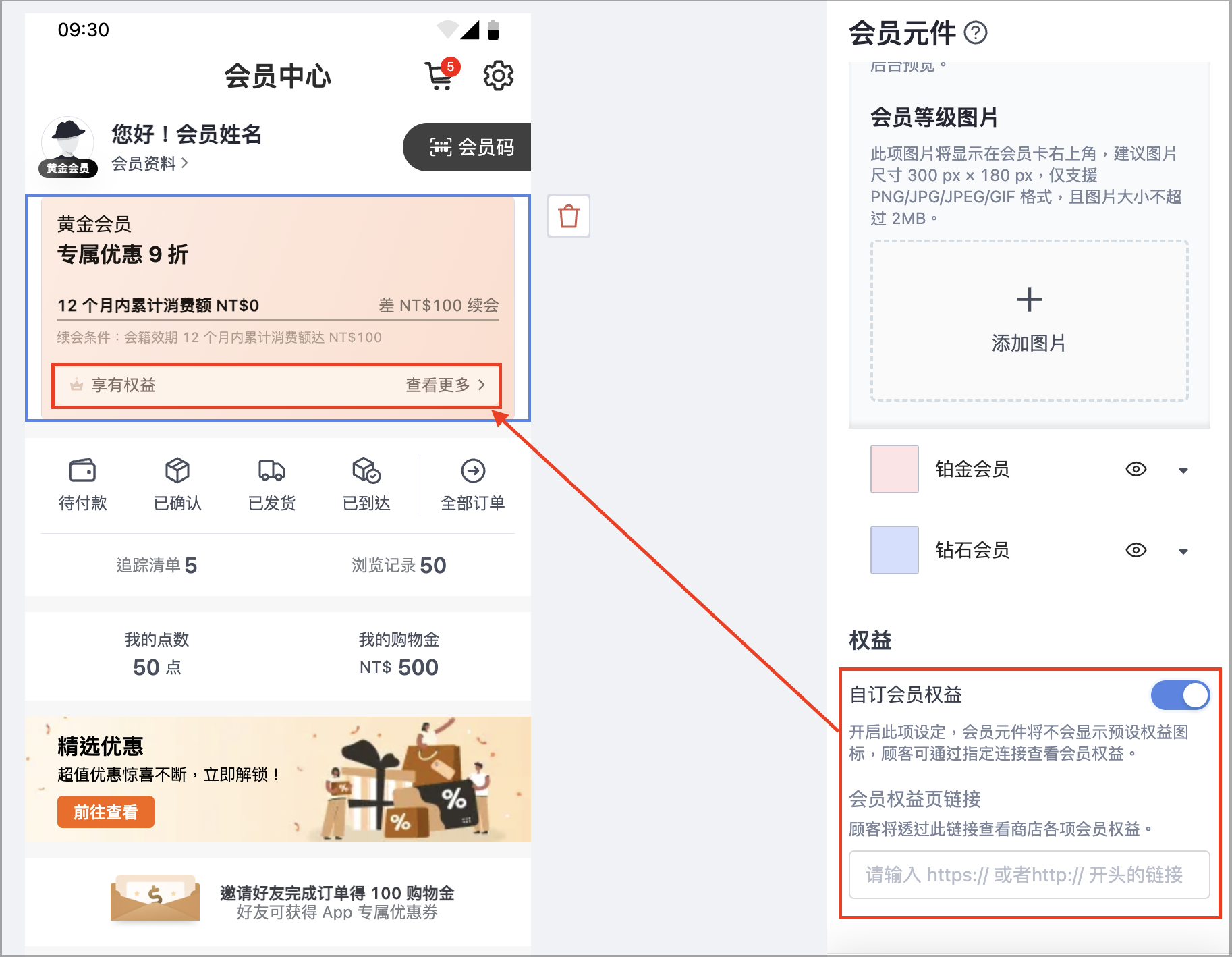Click 查看更多 on the benefits row
The width and height of the screenshot is (1232, 957).
[445, 385]
